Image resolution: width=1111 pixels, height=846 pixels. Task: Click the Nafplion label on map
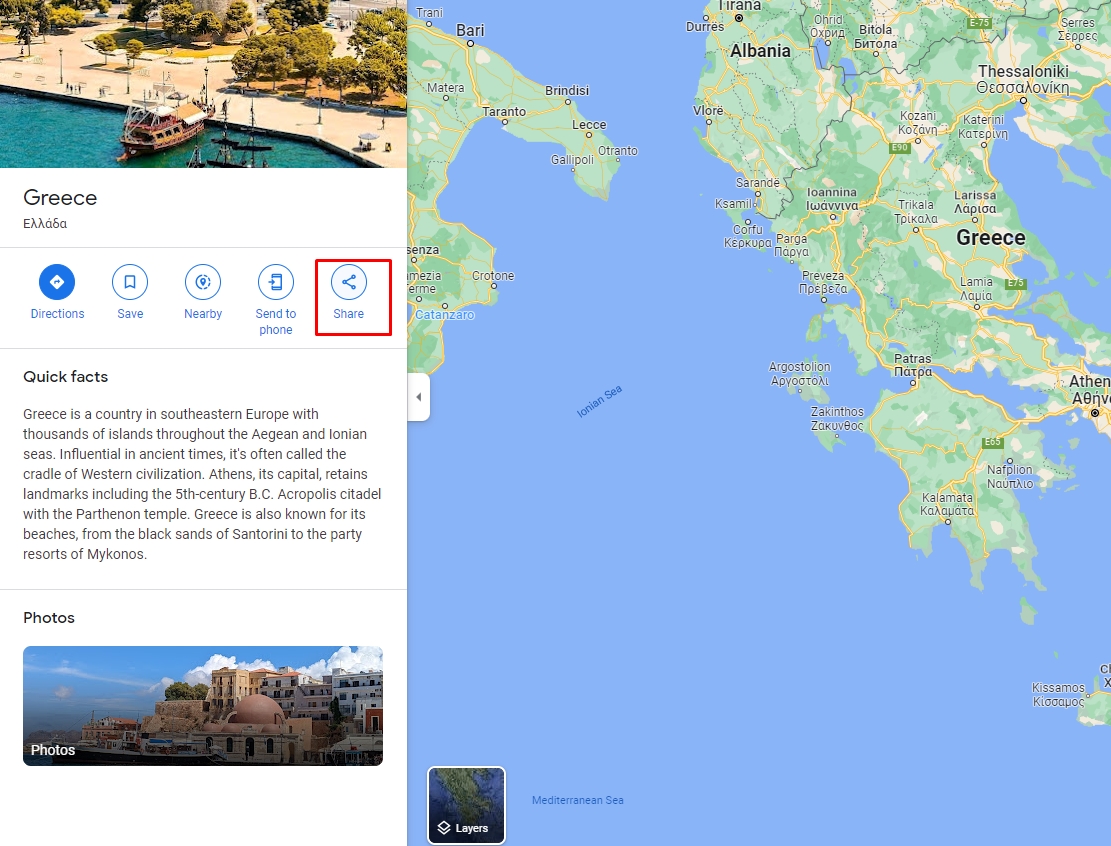pyautogui.click(x=1010, y=476)
